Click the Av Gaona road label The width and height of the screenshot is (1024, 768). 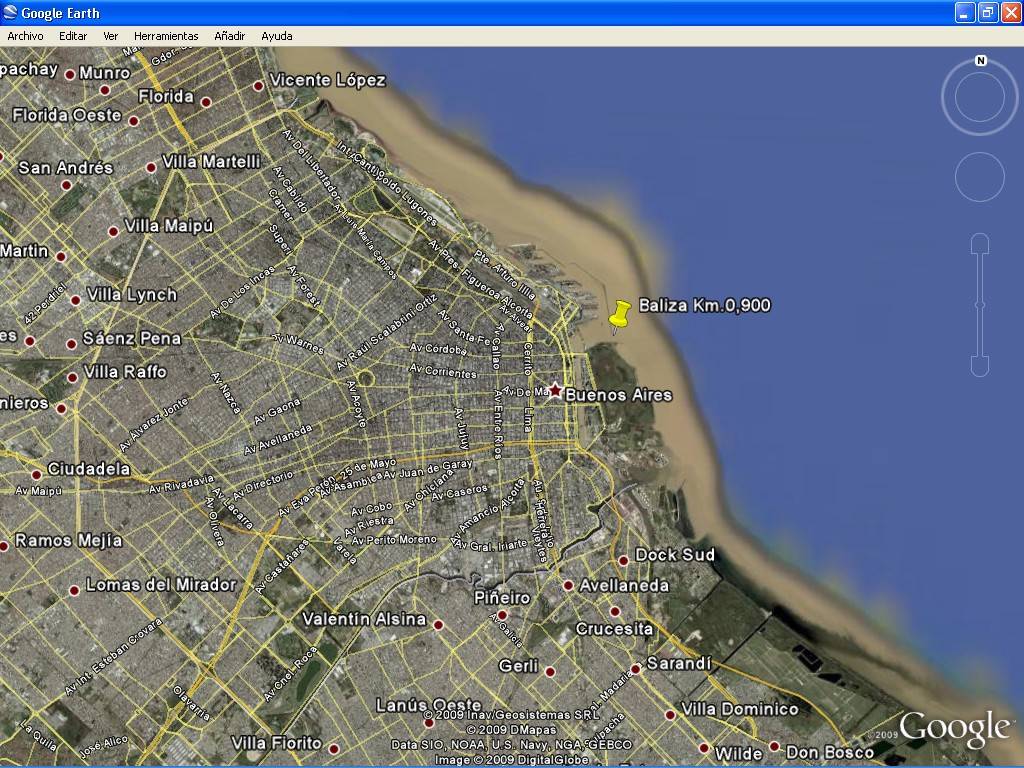point(277,411)
